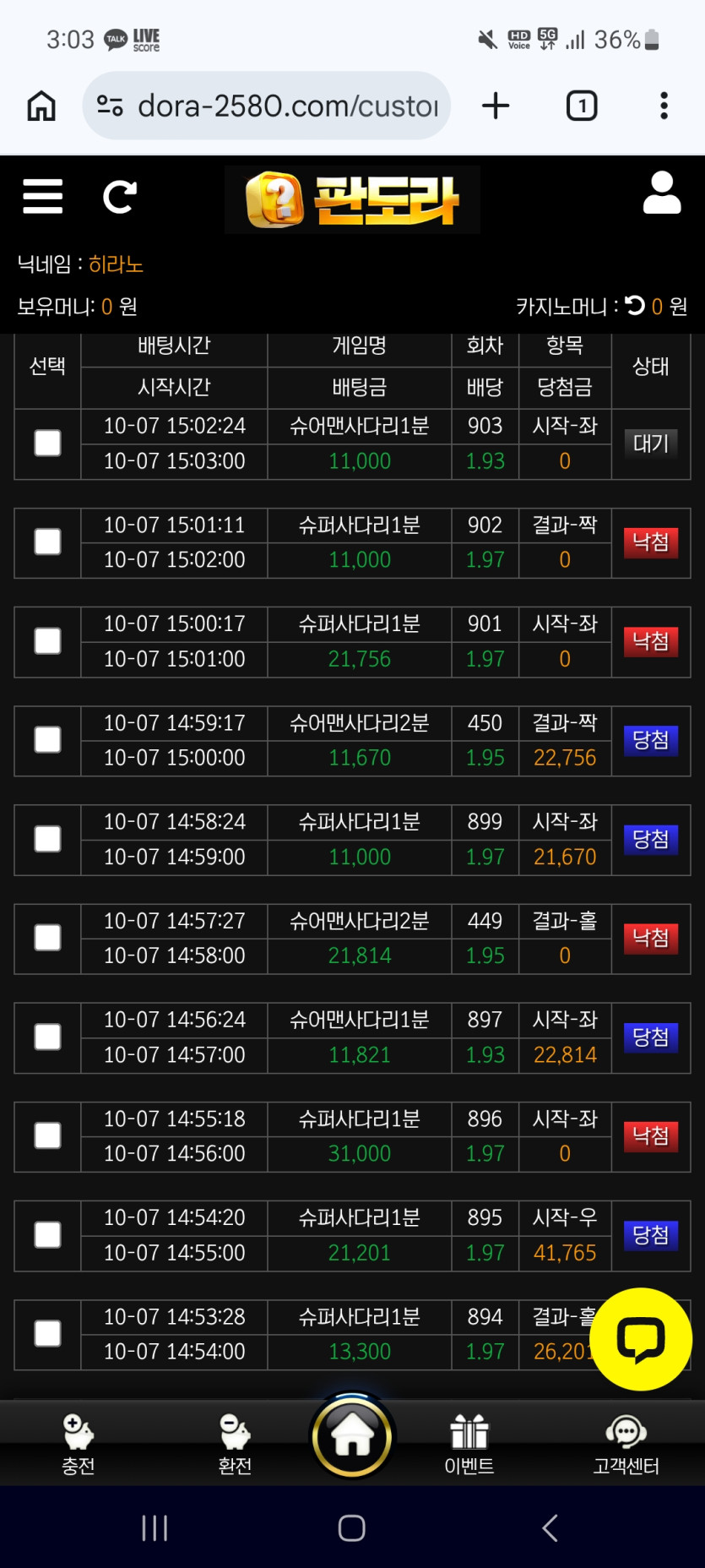Open the yellow live chat bubble
The height and width of the screenshot is (1568, 705).
point(641,1339)
